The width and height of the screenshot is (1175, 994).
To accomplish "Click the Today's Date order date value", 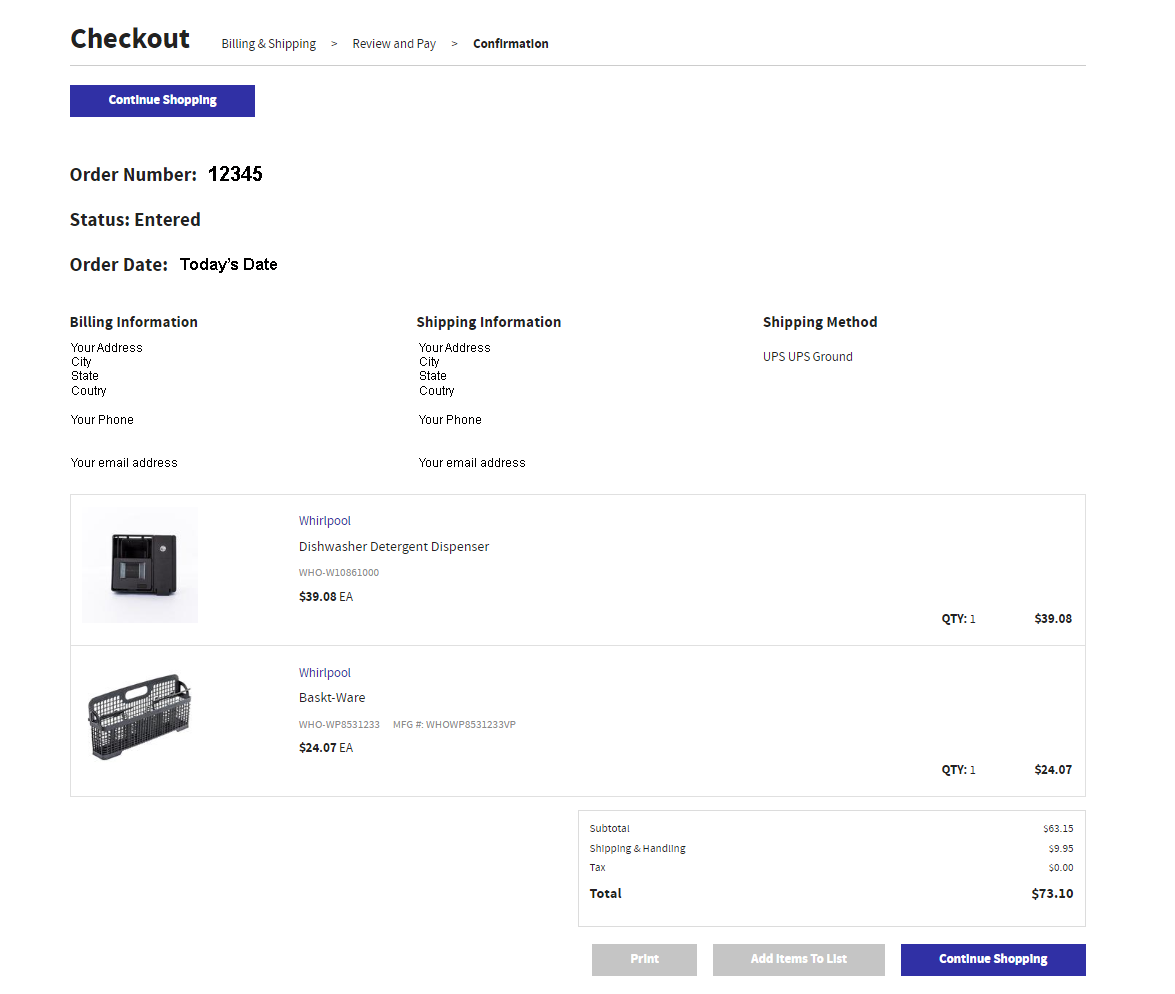I will coord(229,265).
